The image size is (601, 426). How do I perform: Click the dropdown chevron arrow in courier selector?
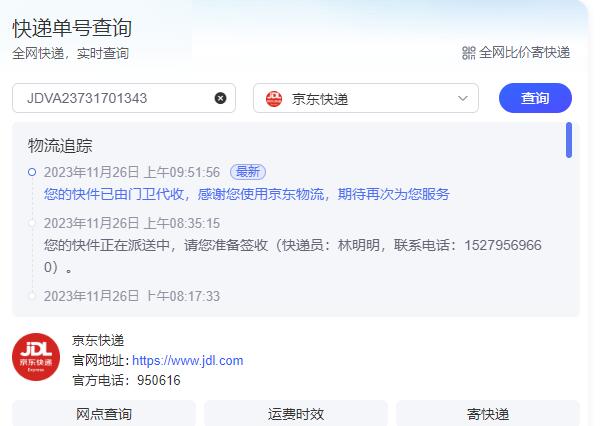pos(463,99)
